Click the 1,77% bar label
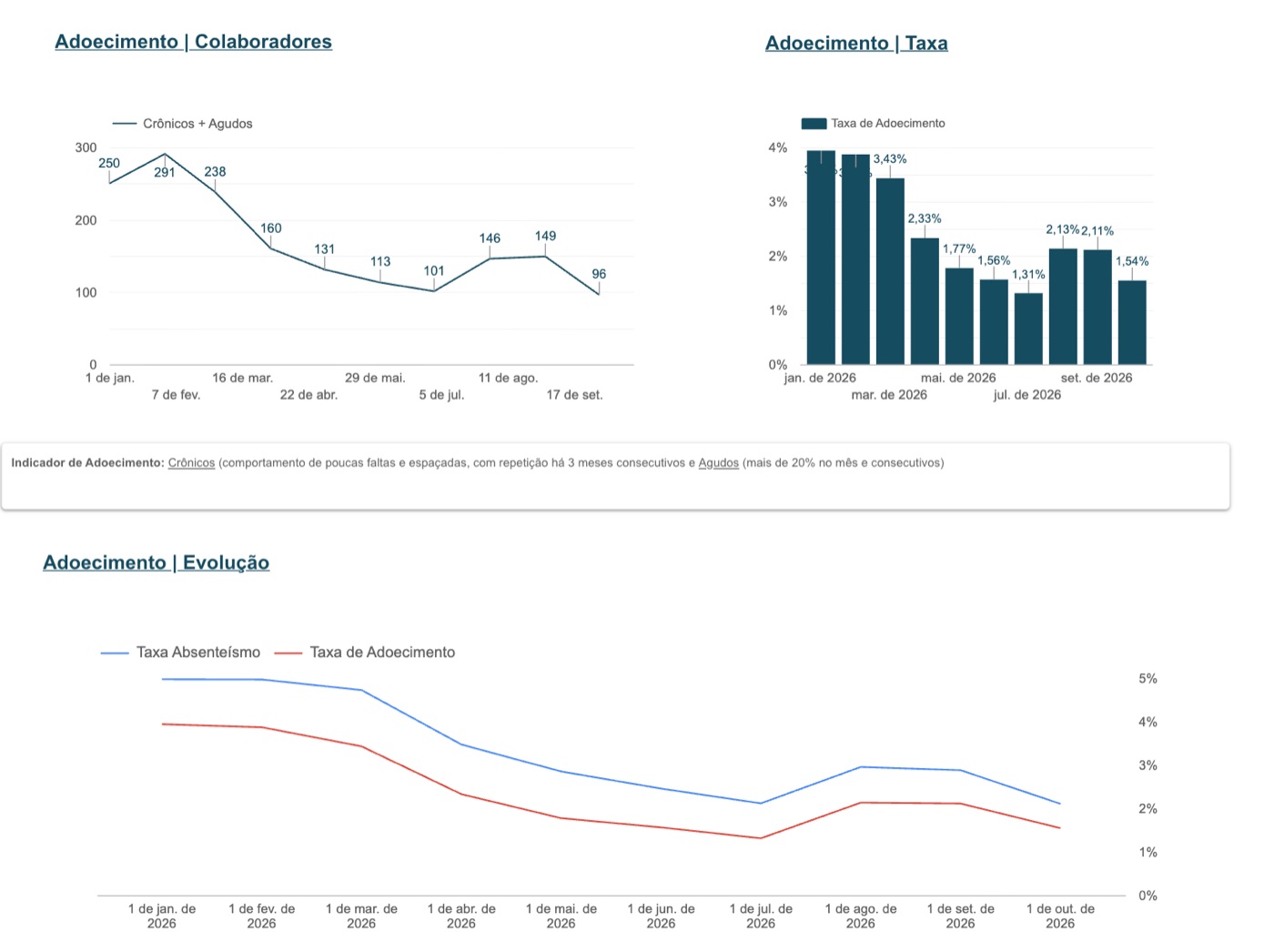Screen dimensions: 1274x952 (x=959, y=248)
